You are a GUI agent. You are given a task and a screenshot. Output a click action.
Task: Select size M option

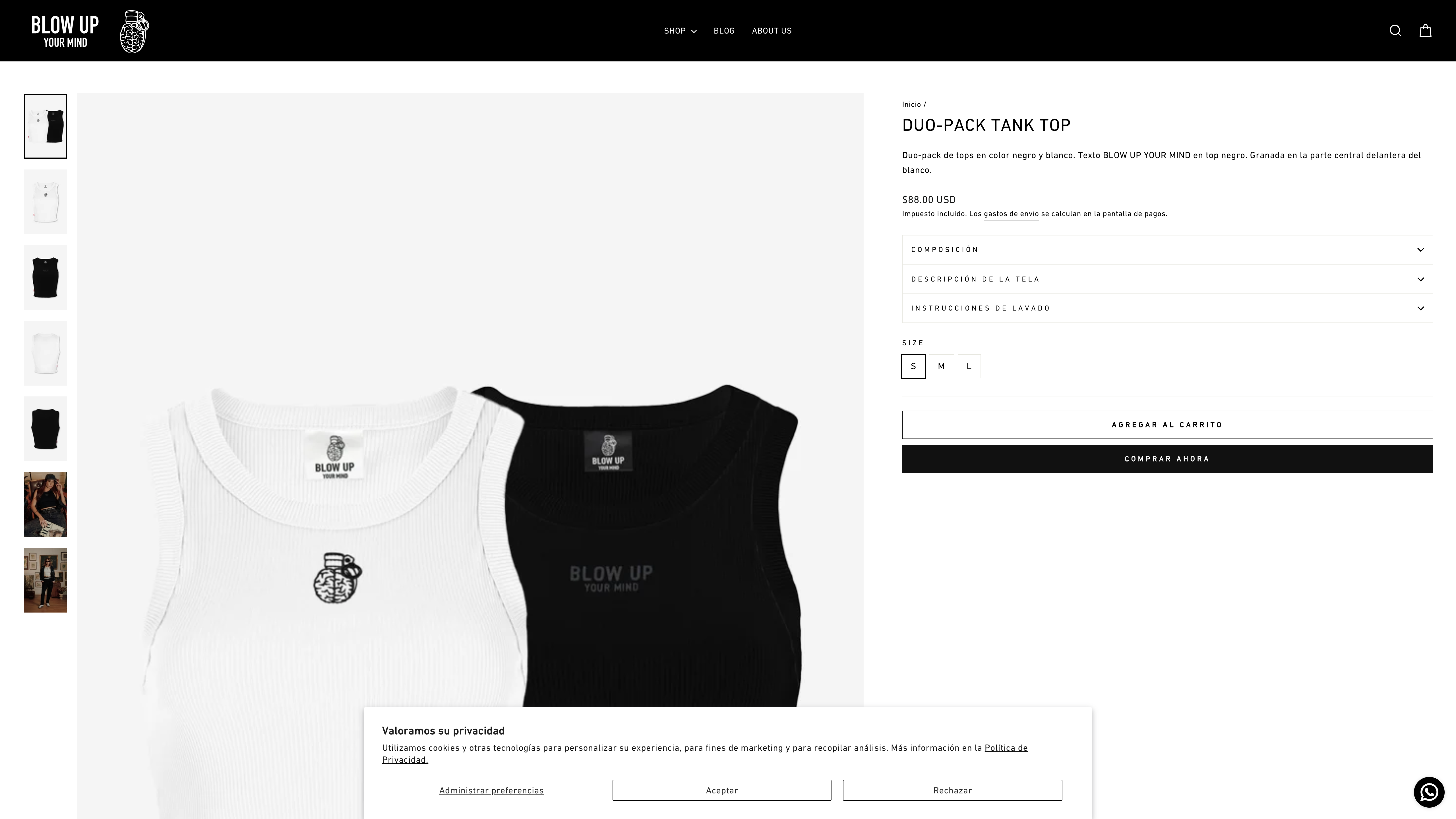941,366
